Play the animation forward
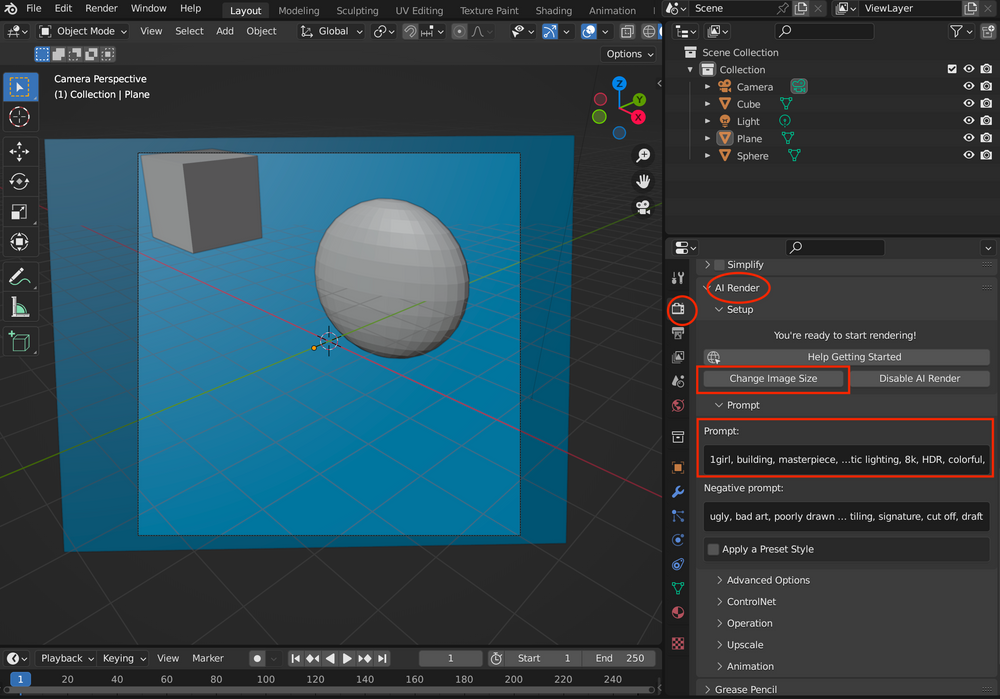Viewport: 1000px width, 699px height. pyautogui.click(x=347, y=658)
